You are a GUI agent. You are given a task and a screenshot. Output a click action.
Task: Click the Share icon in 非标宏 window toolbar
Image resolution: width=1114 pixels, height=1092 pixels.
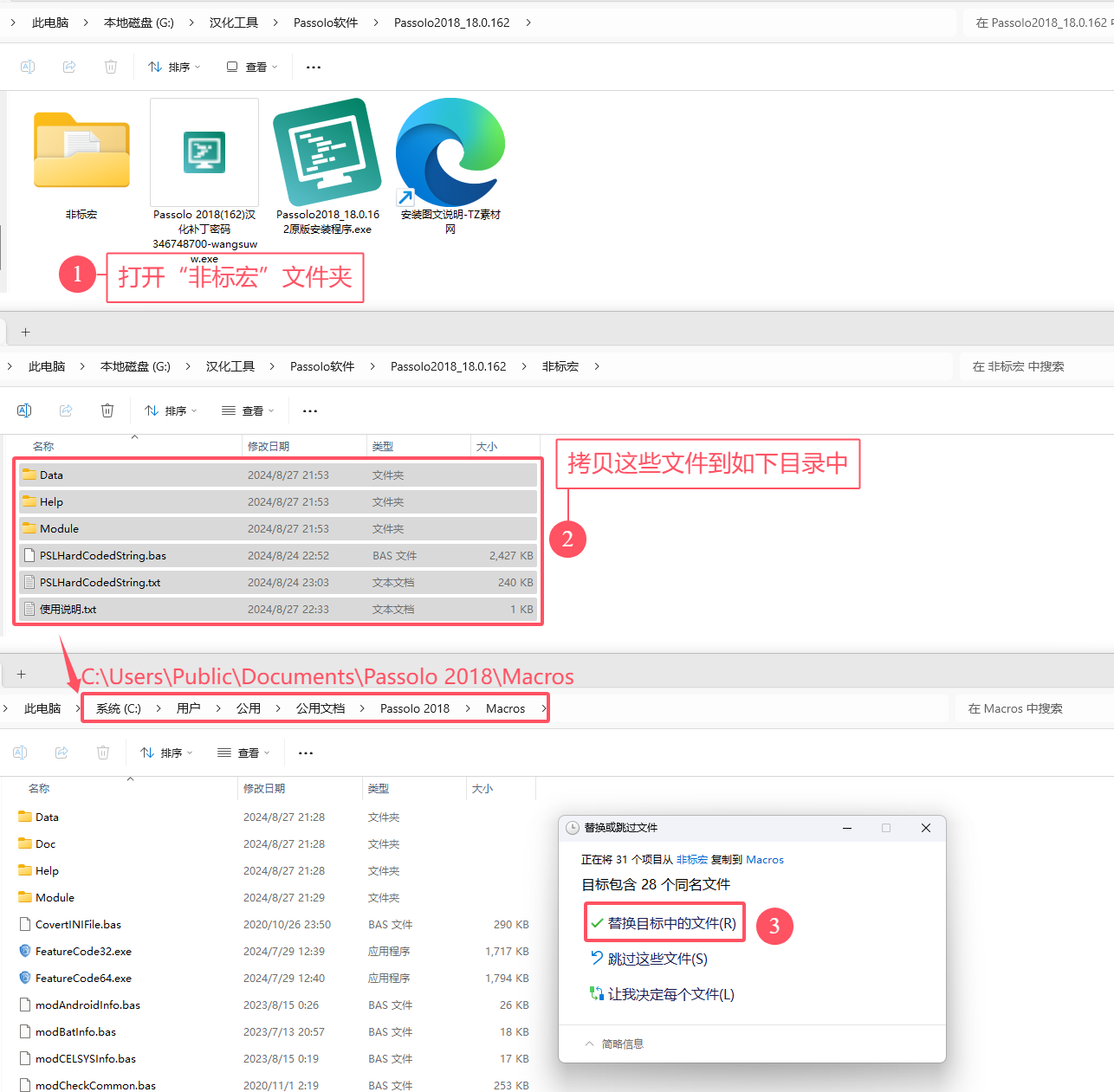(x=66, y=410)
